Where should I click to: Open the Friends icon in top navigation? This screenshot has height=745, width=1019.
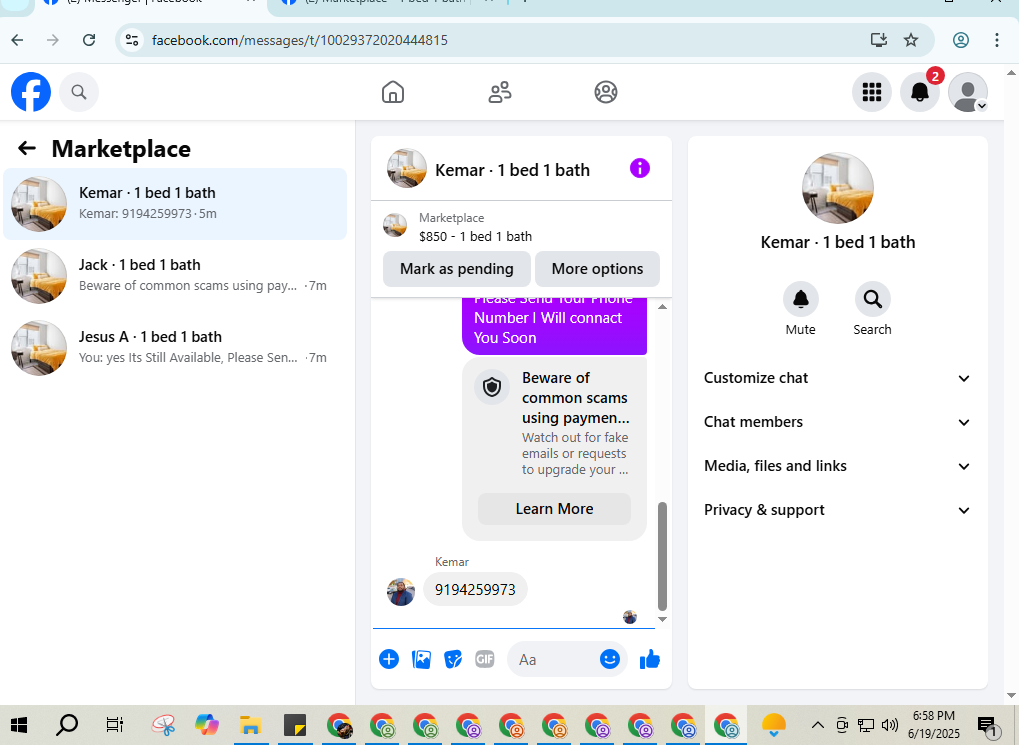(x=500, y=92)
